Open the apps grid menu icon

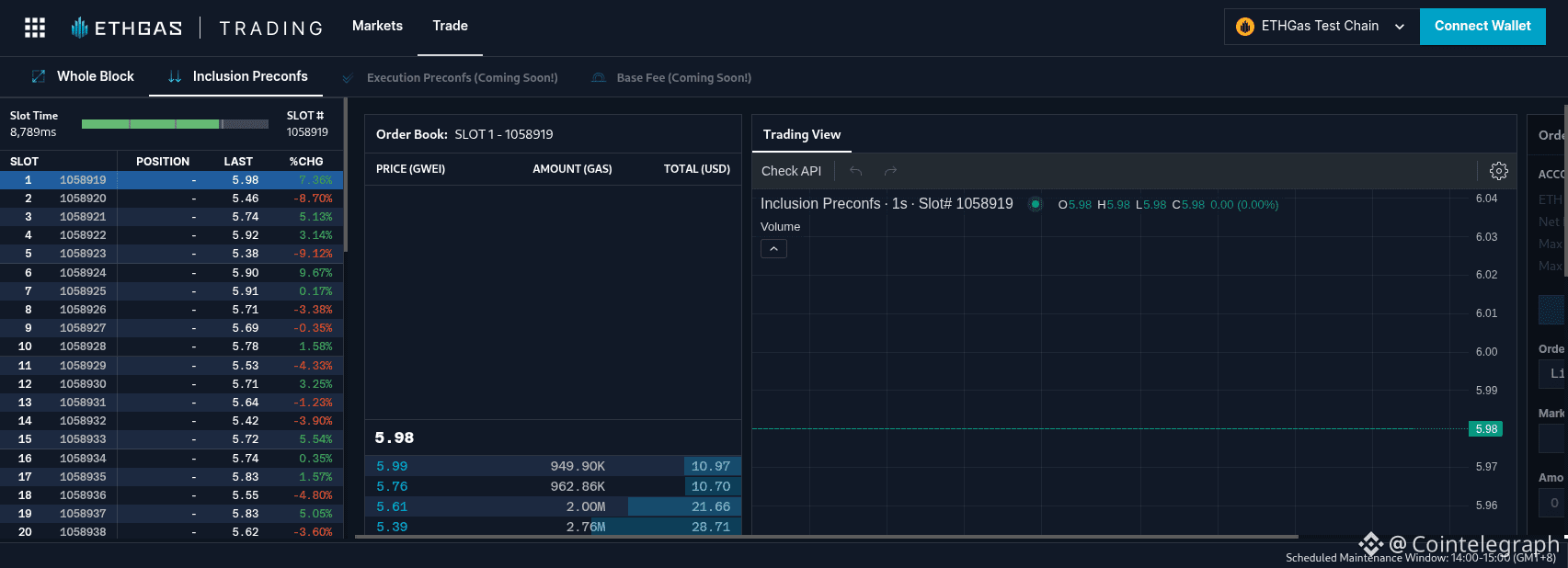pos(35,28)
